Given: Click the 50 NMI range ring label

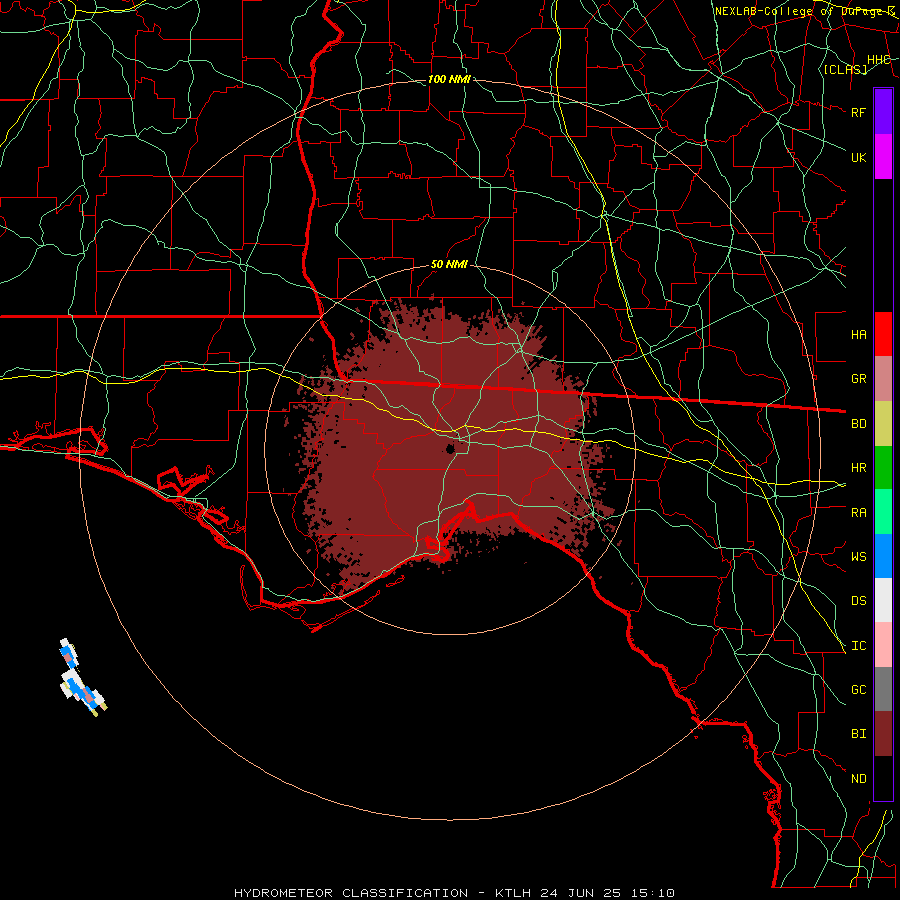Looking at the screenshot, I should [x=449, y=265].
